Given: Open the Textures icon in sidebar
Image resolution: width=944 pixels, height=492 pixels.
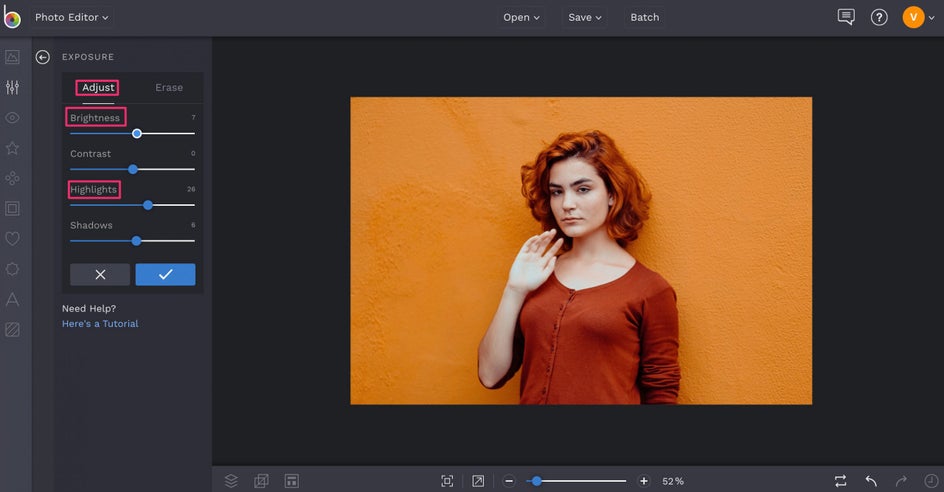Looking at the screenshot, I should (12, 329).
